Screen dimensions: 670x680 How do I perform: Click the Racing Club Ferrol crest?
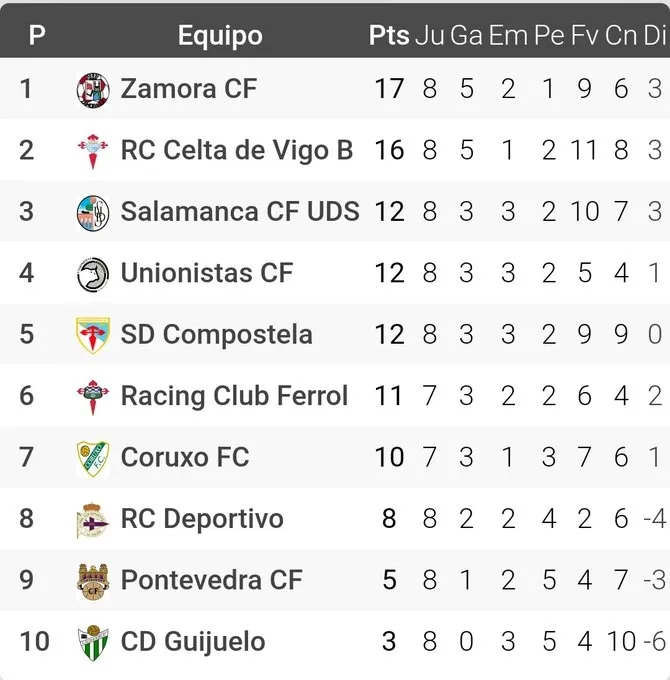[x=92, y=396]
